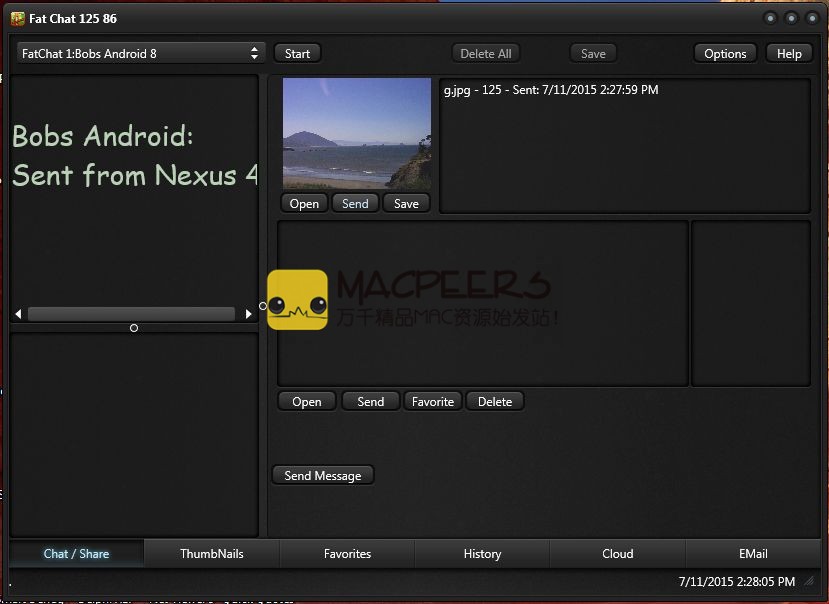Click the top toolbar Save button
Viewport: 829px width, 604px height.
593,53
